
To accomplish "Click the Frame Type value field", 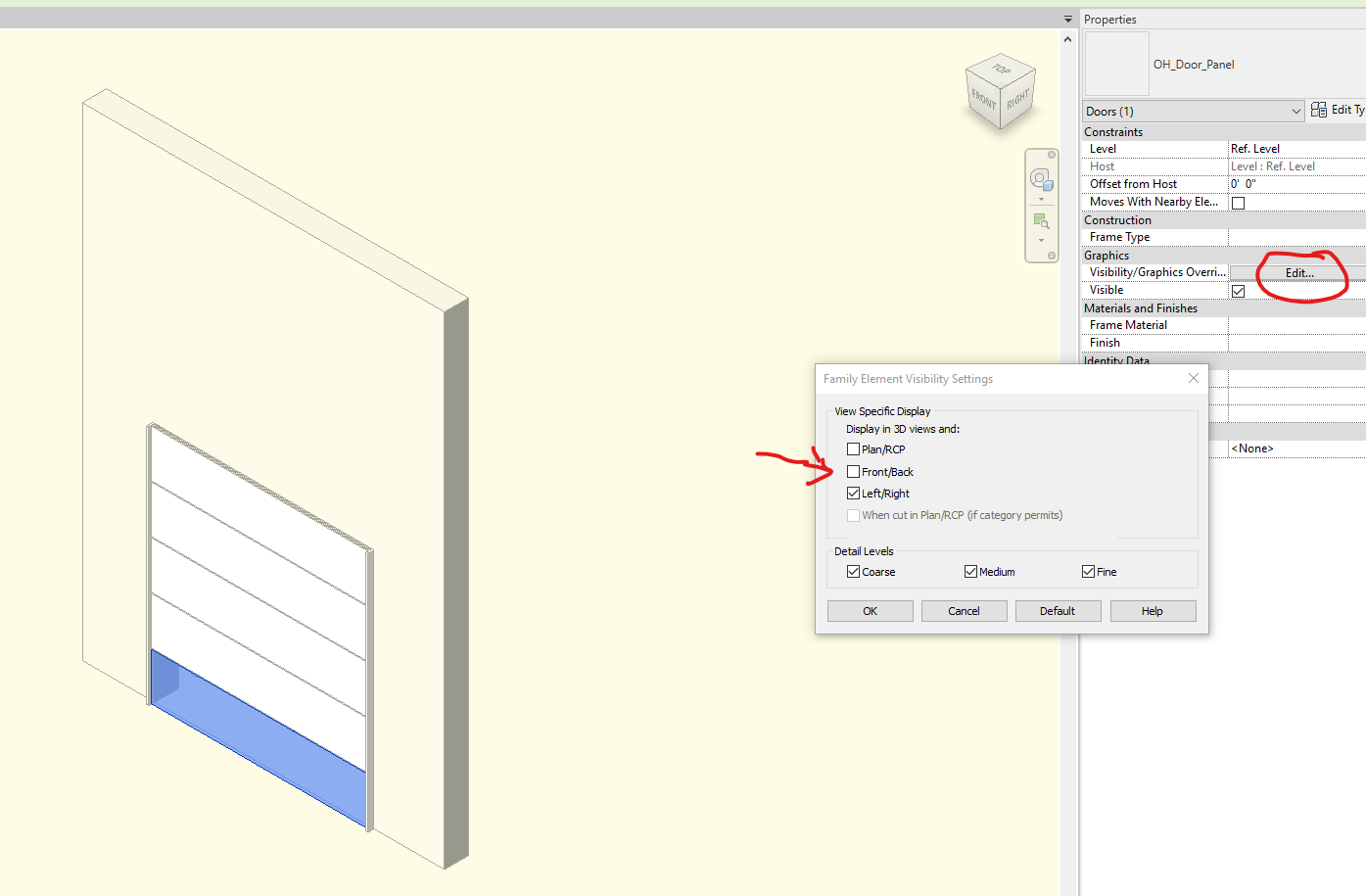I will [x=1297, y=237].
